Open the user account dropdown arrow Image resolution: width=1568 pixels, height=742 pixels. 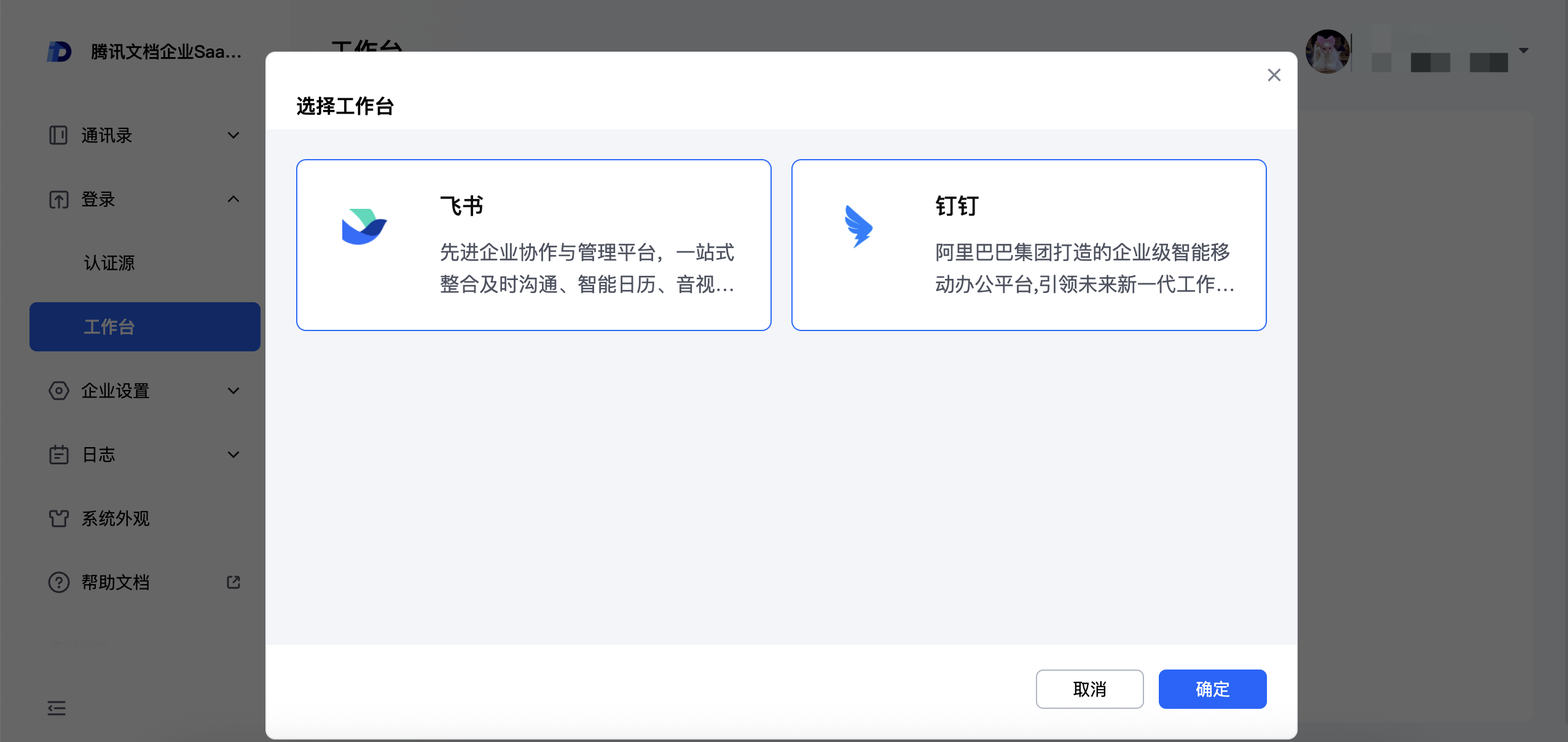click(x=1524, y=50)
